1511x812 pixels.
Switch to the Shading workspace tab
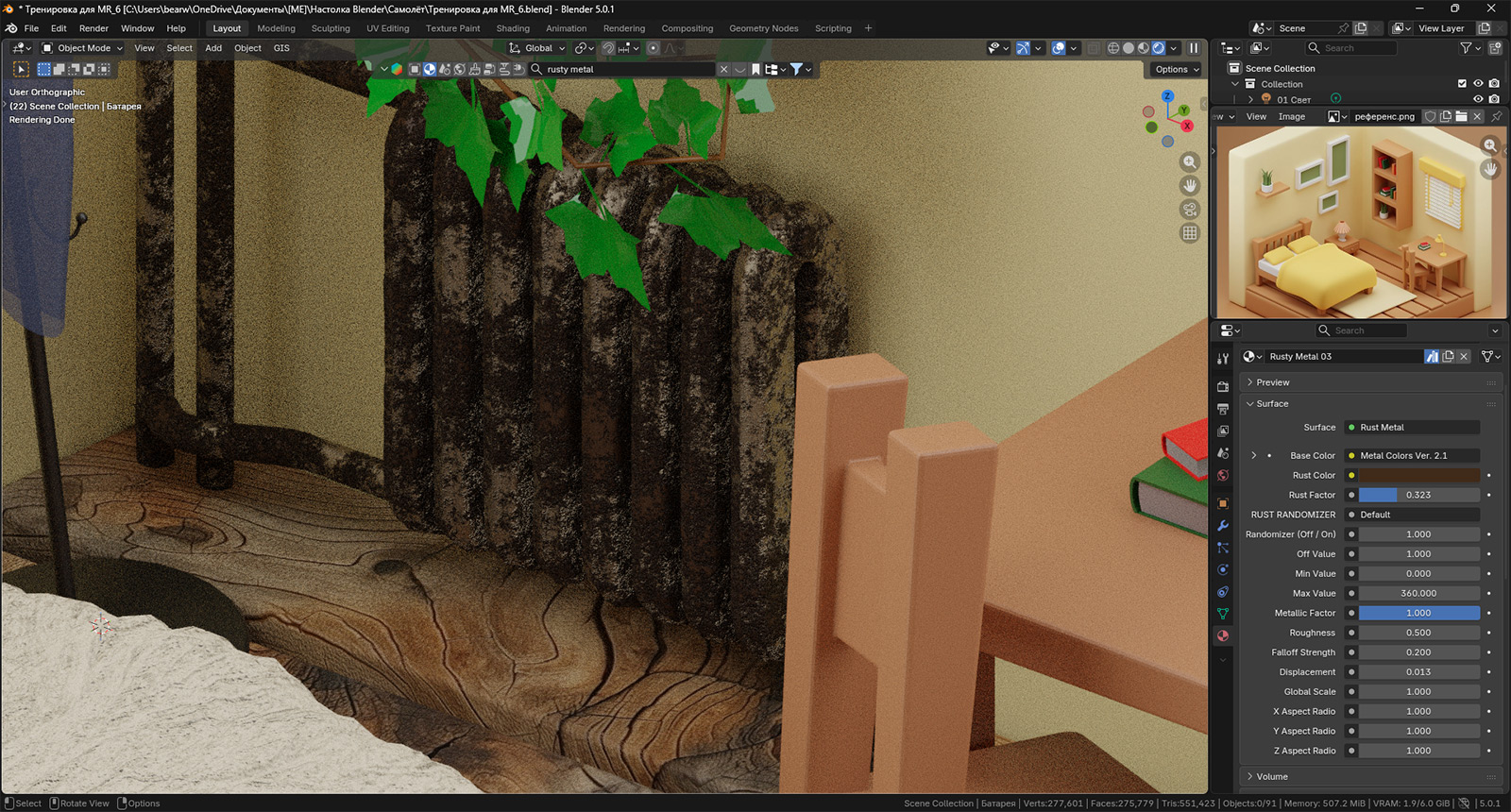(513, 28)
